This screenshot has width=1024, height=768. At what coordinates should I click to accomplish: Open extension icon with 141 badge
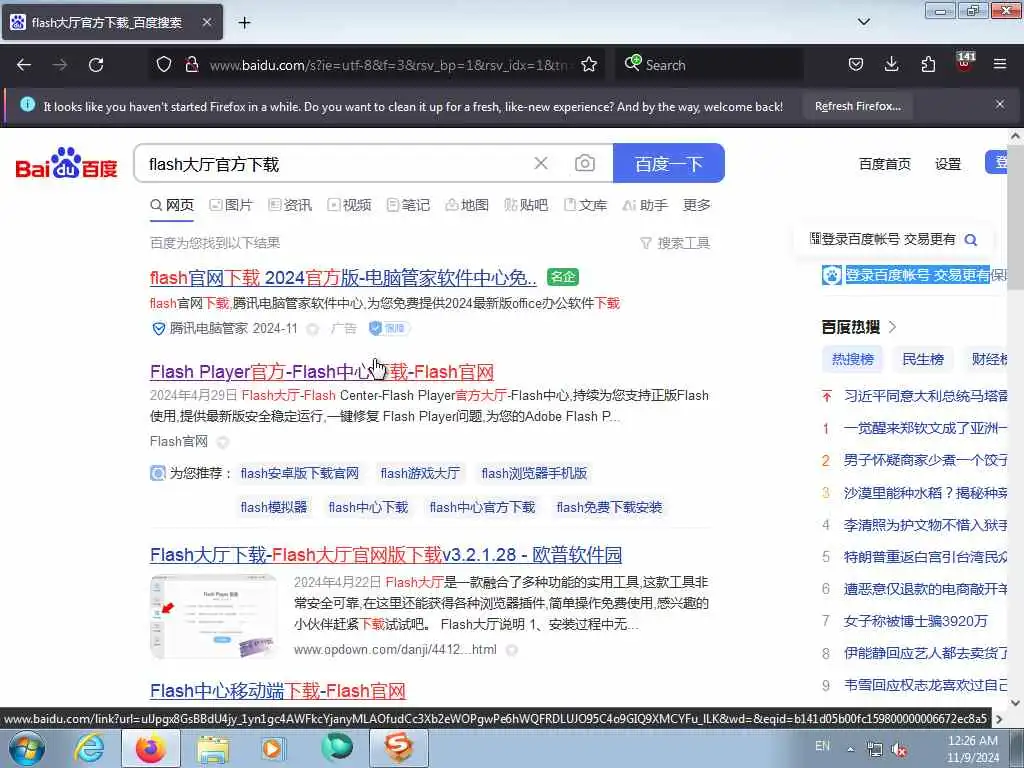(965, 62)
